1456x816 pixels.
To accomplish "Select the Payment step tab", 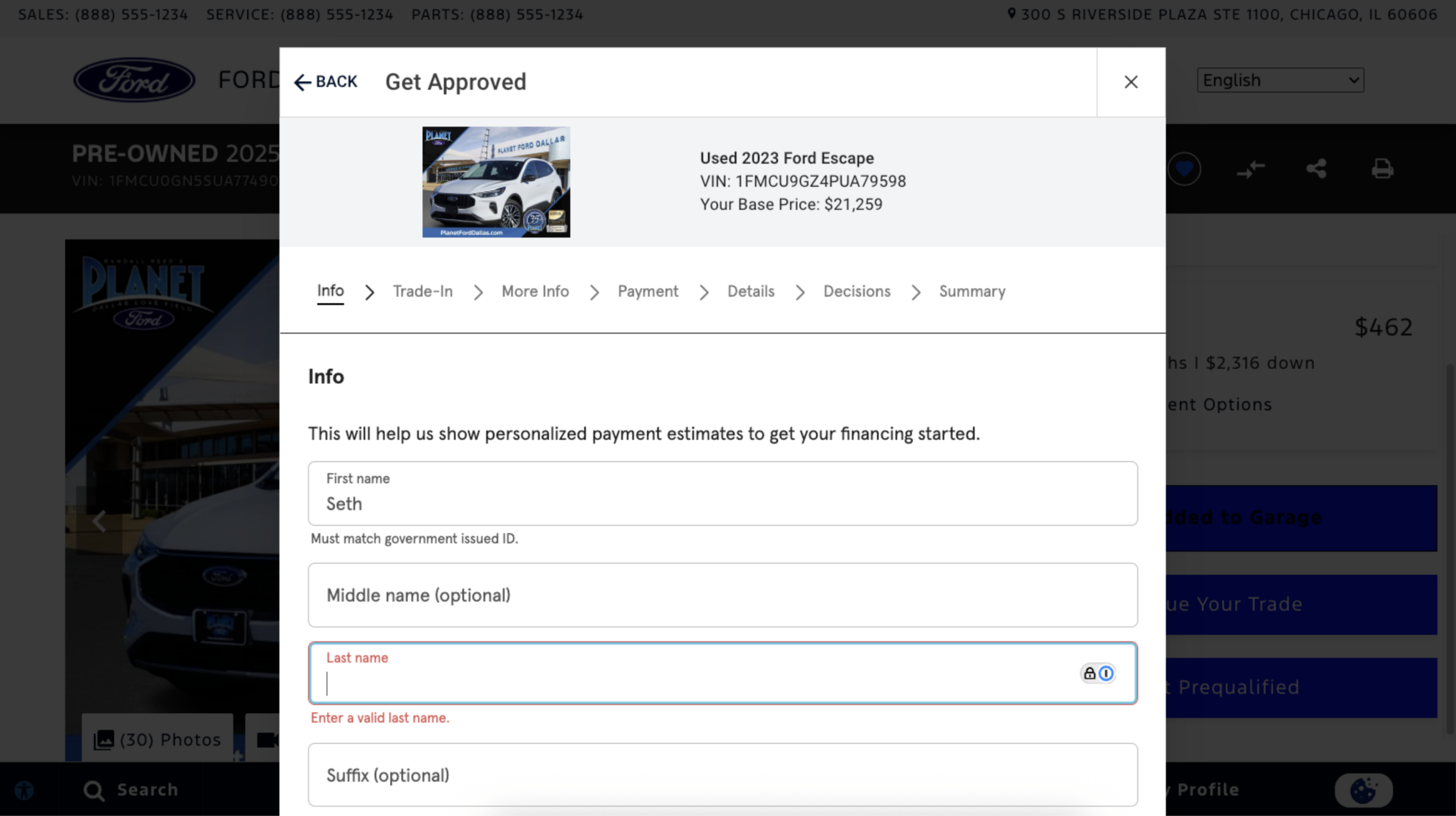I will pyautogui.click(x=648, y=291).
